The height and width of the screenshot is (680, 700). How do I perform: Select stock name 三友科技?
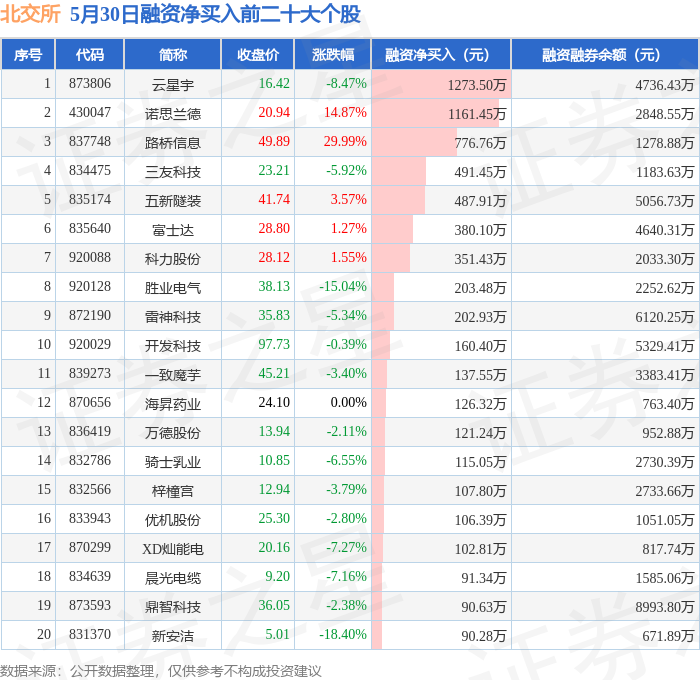(173, 171)
